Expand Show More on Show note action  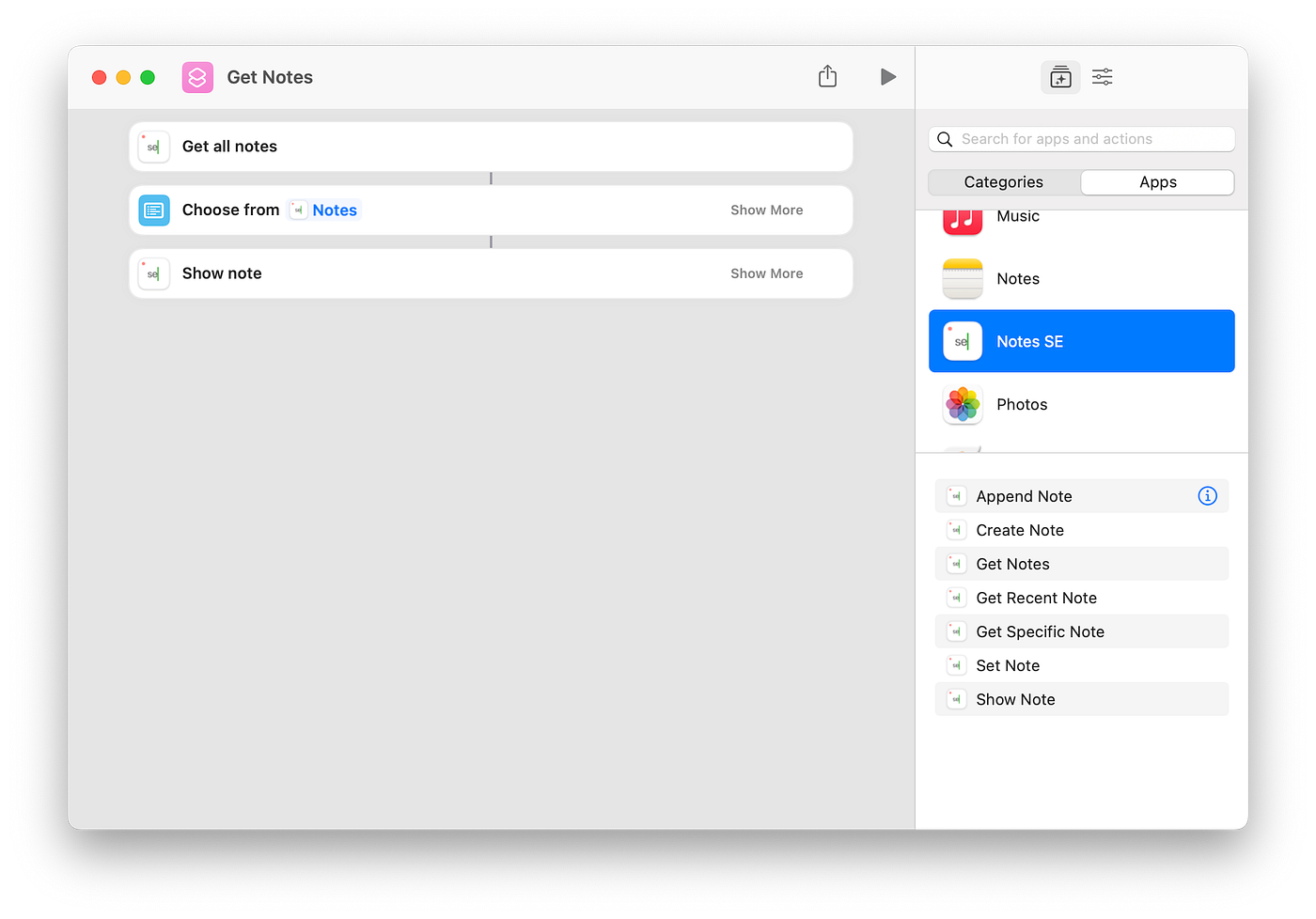[767, 273]
